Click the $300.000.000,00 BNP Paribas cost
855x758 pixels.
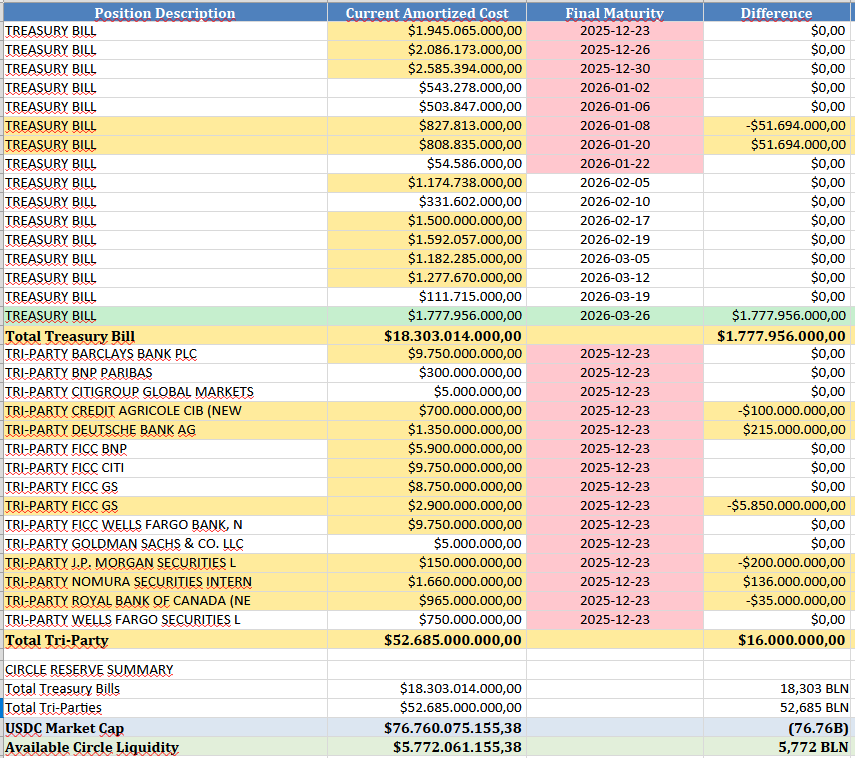click(x=426, y=373)
